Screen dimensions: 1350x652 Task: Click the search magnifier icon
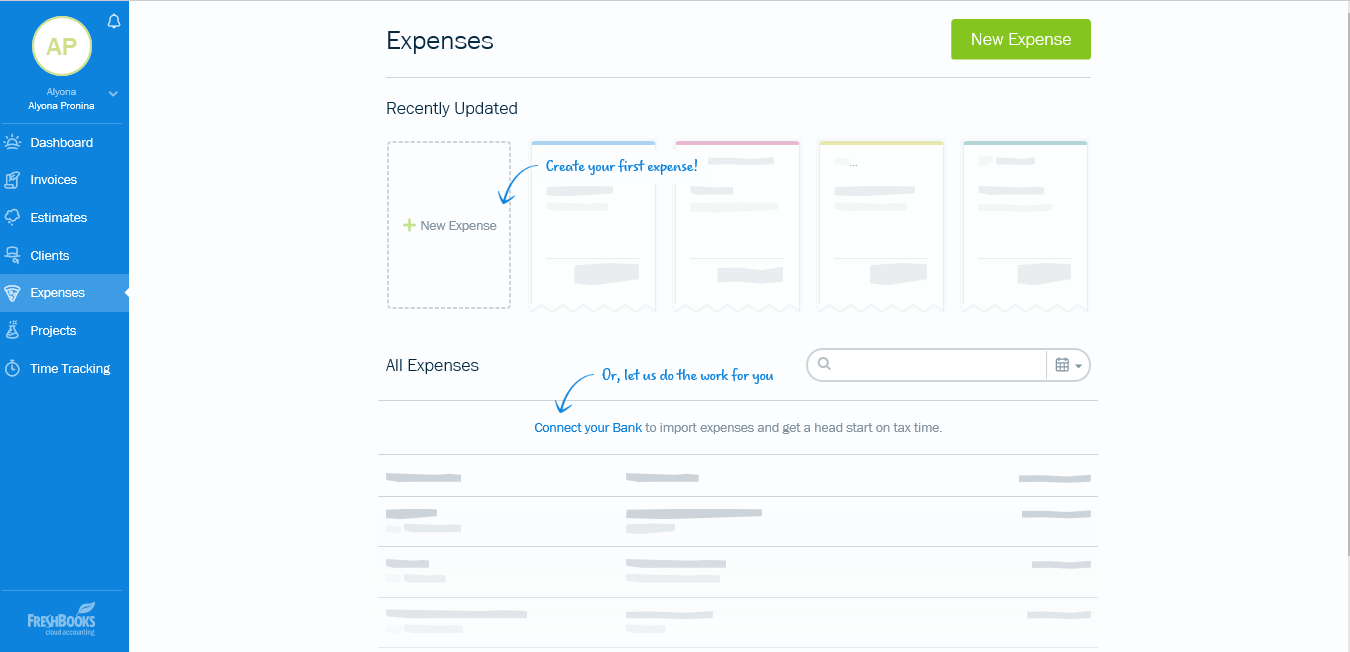[824, 364]
